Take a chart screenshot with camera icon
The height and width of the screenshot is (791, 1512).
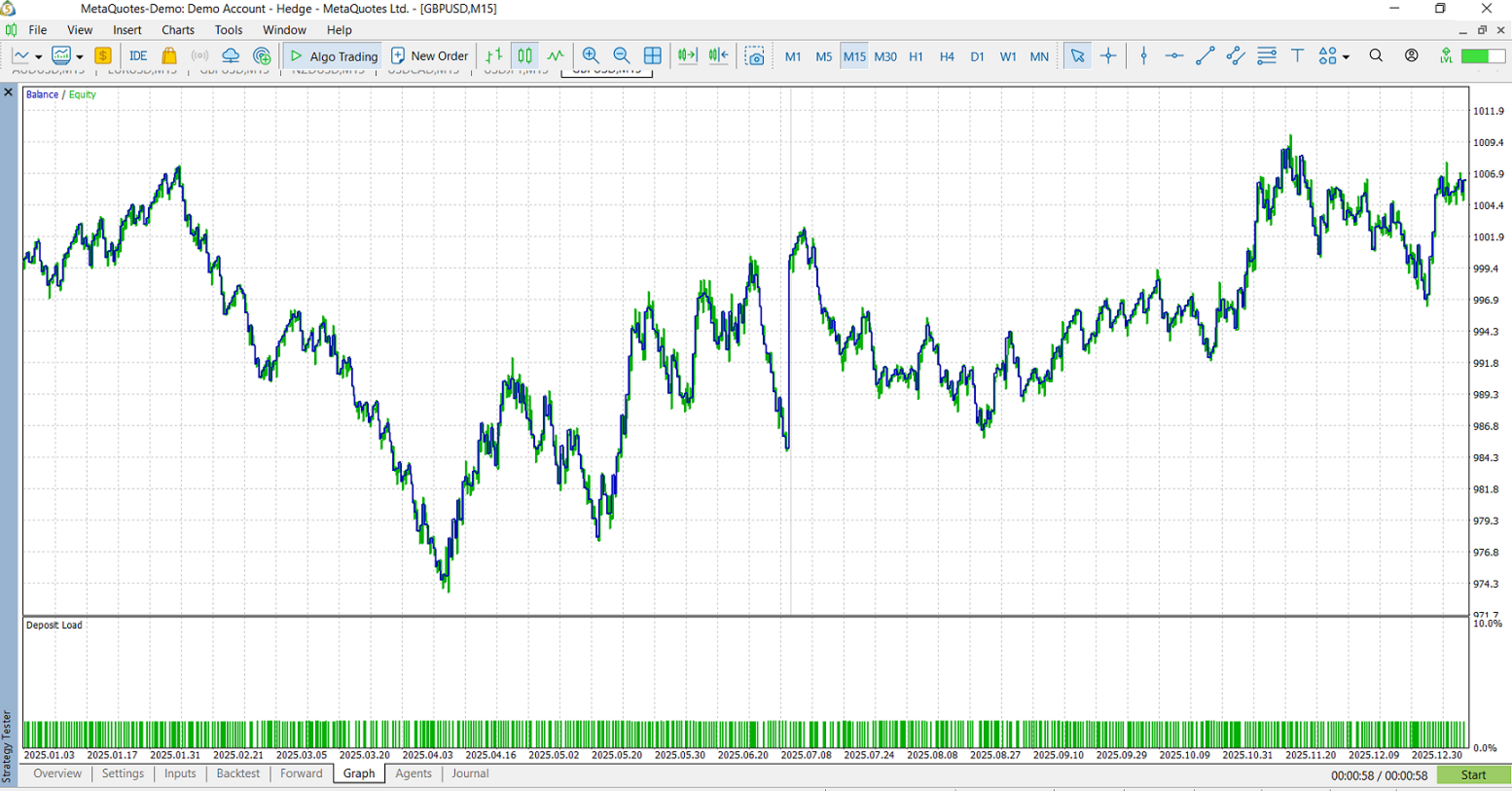(755, 56)
